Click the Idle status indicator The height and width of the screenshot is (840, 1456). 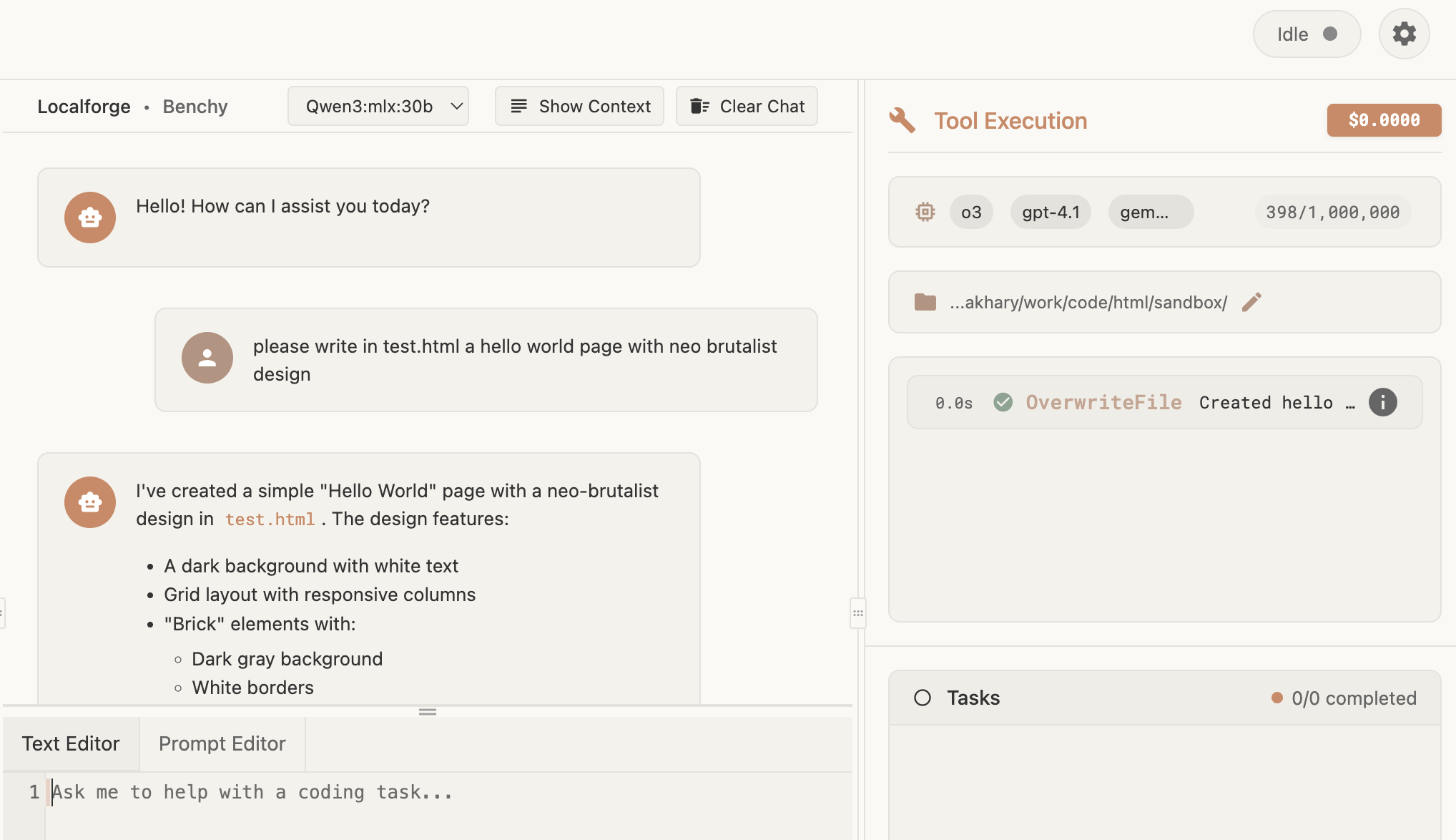[1307, 34]
